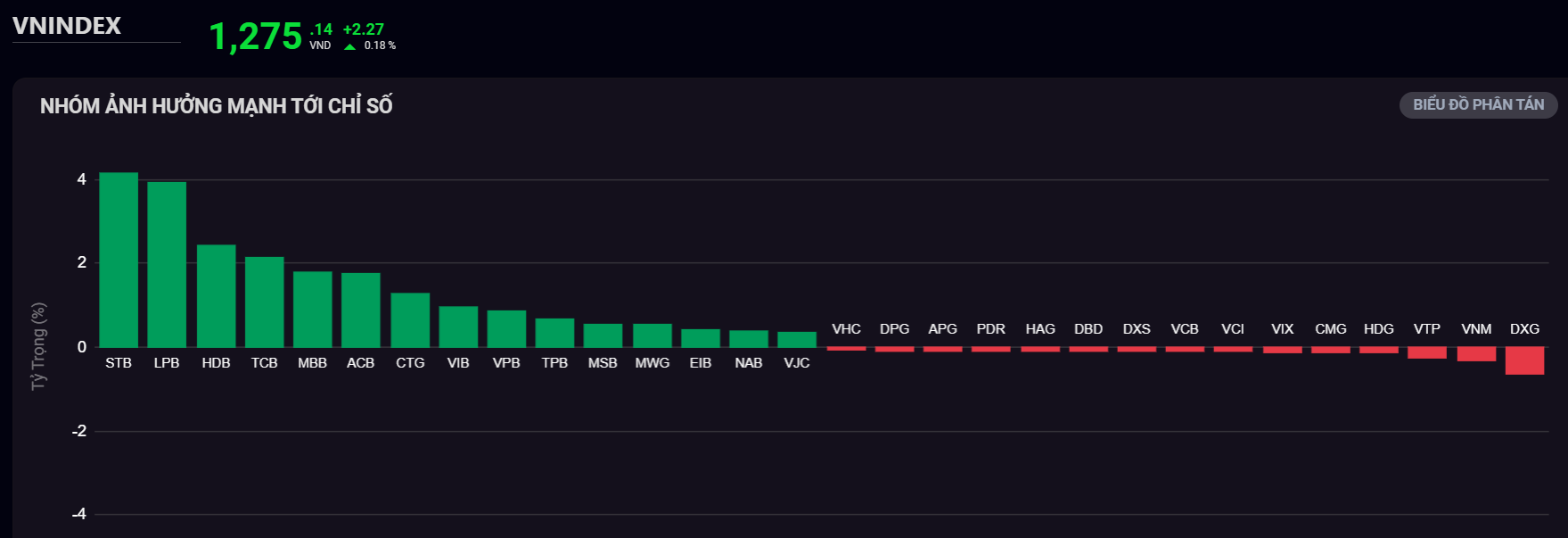Select the MBB ticker label

point(313,363)
